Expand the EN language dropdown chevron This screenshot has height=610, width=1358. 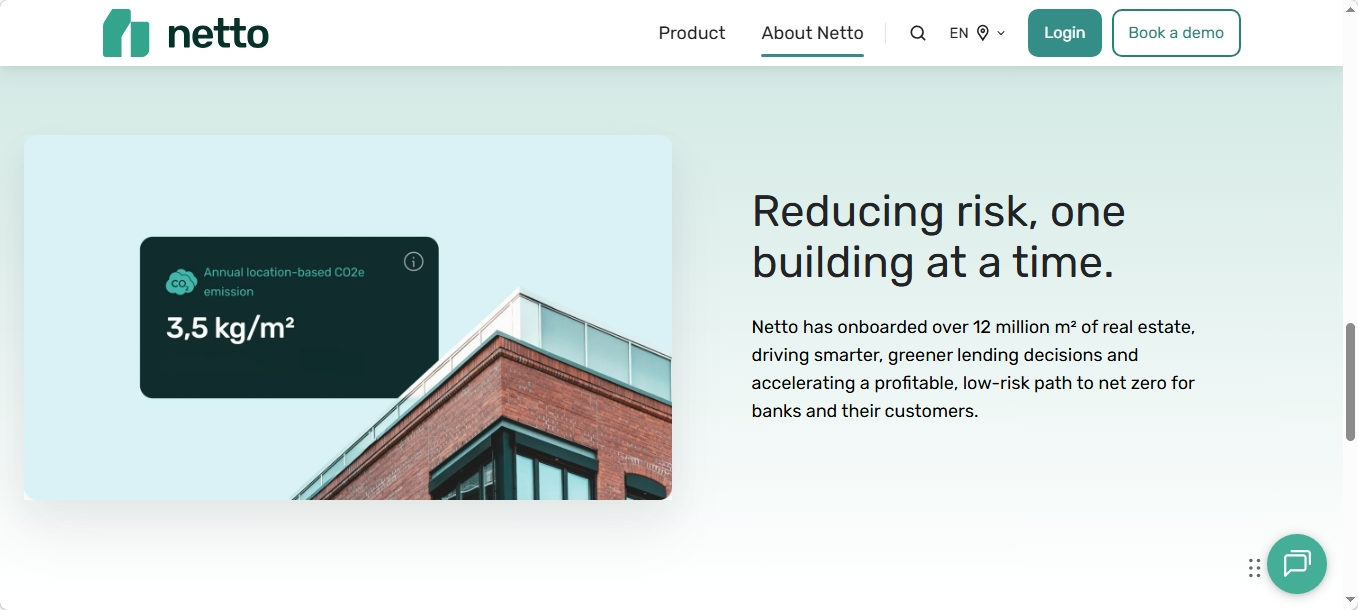[x=1001, y=33]
